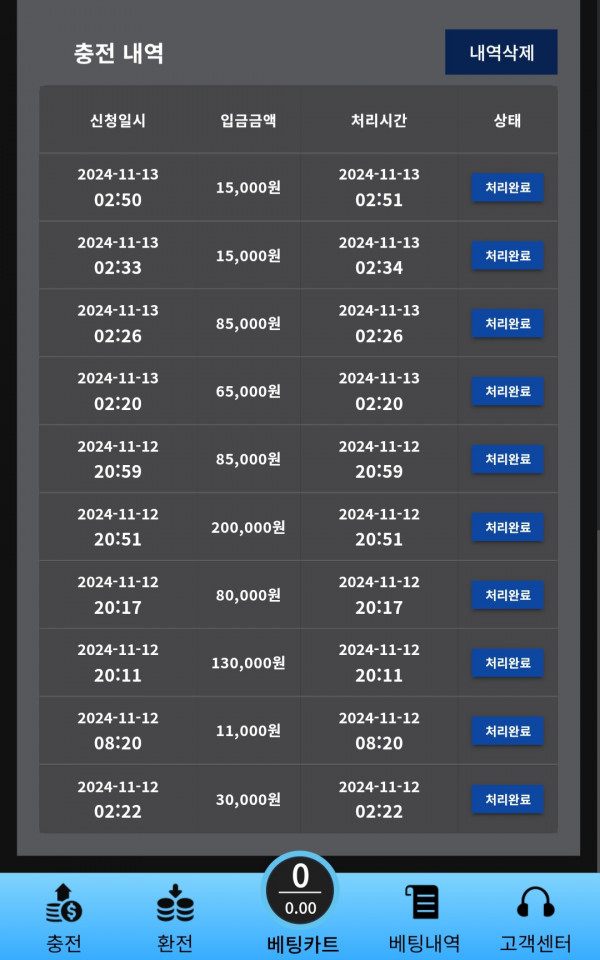Select the 충전 tab label
600x960 pixels.
pyautogui.click(x=64, y=943)
